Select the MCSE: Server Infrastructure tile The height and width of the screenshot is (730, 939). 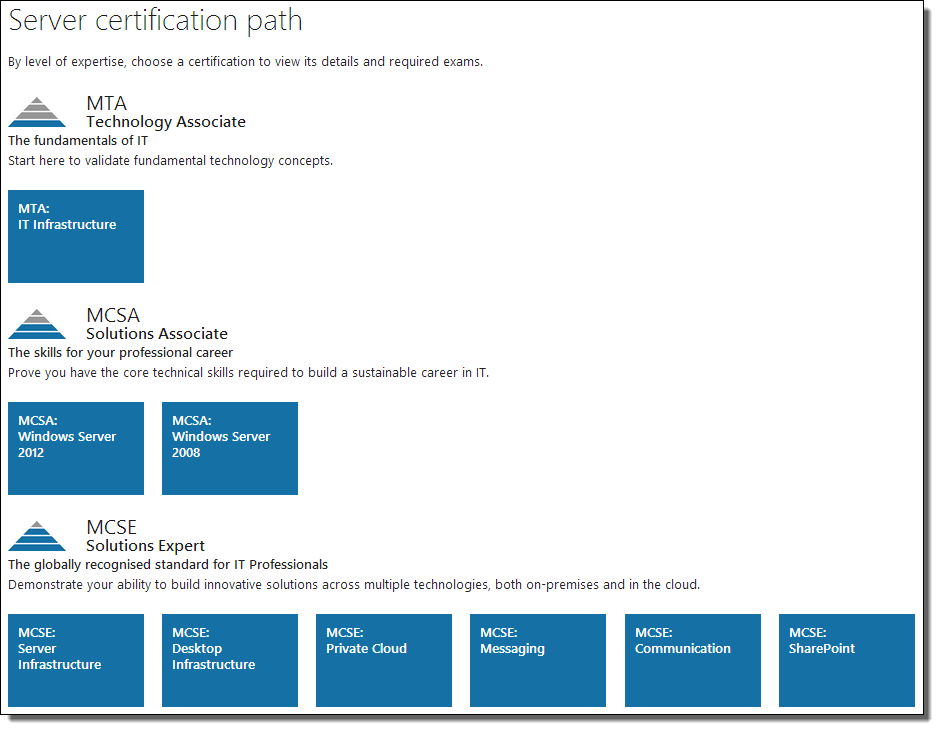[75, 660]
